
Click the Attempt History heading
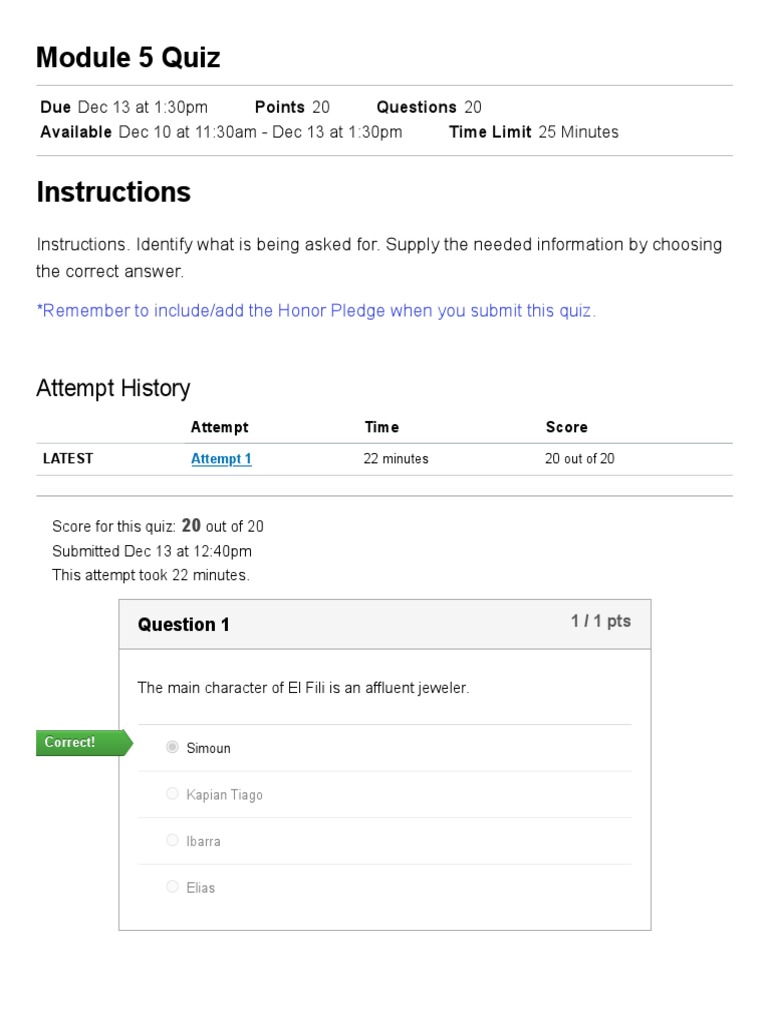click(x=113, y=388)
